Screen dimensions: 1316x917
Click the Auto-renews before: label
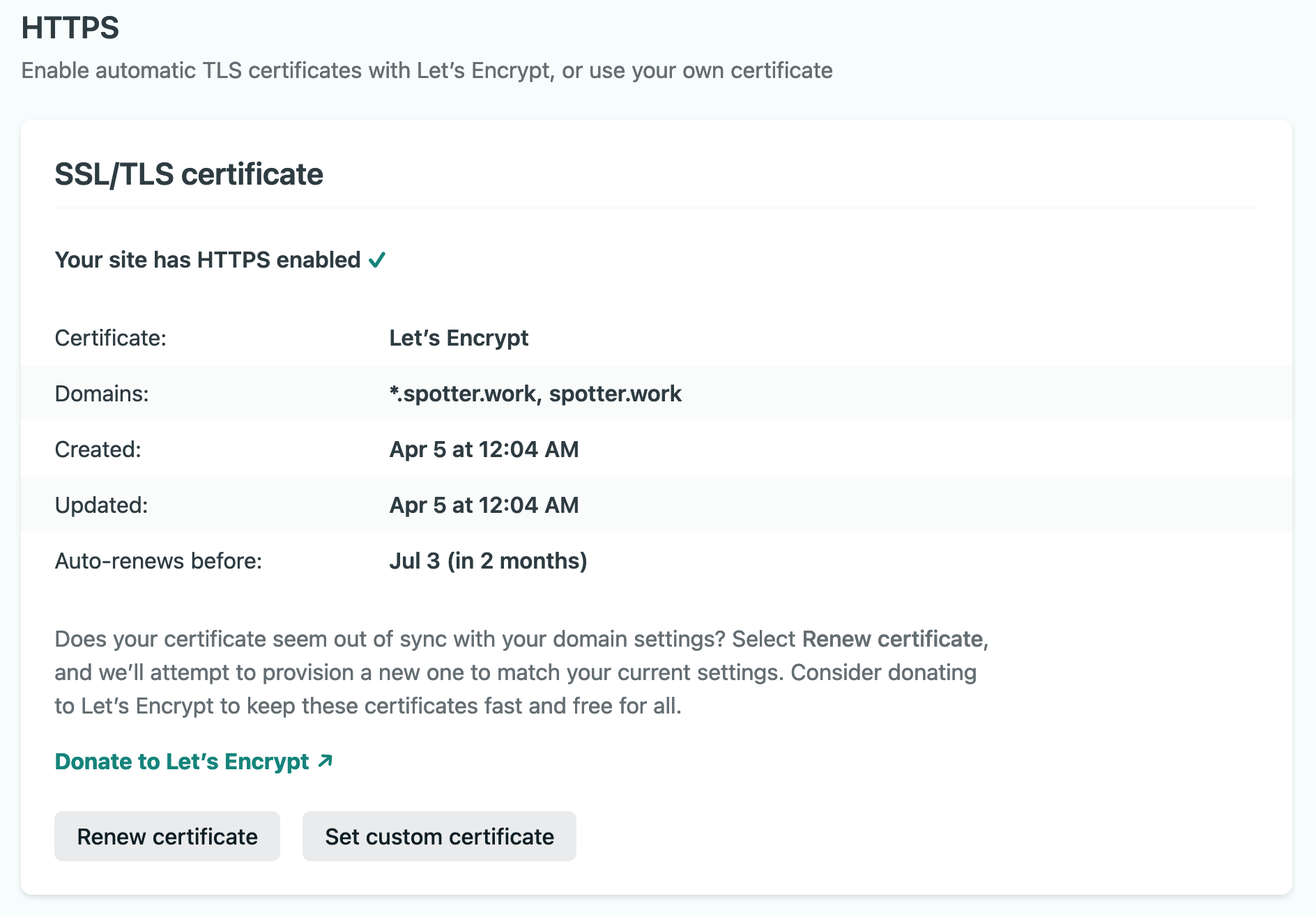159,561
